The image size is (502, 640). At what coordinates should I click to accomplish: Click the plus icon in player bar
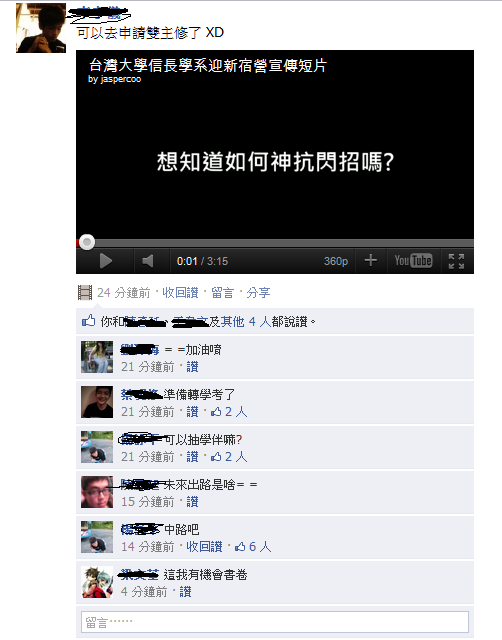371,260
